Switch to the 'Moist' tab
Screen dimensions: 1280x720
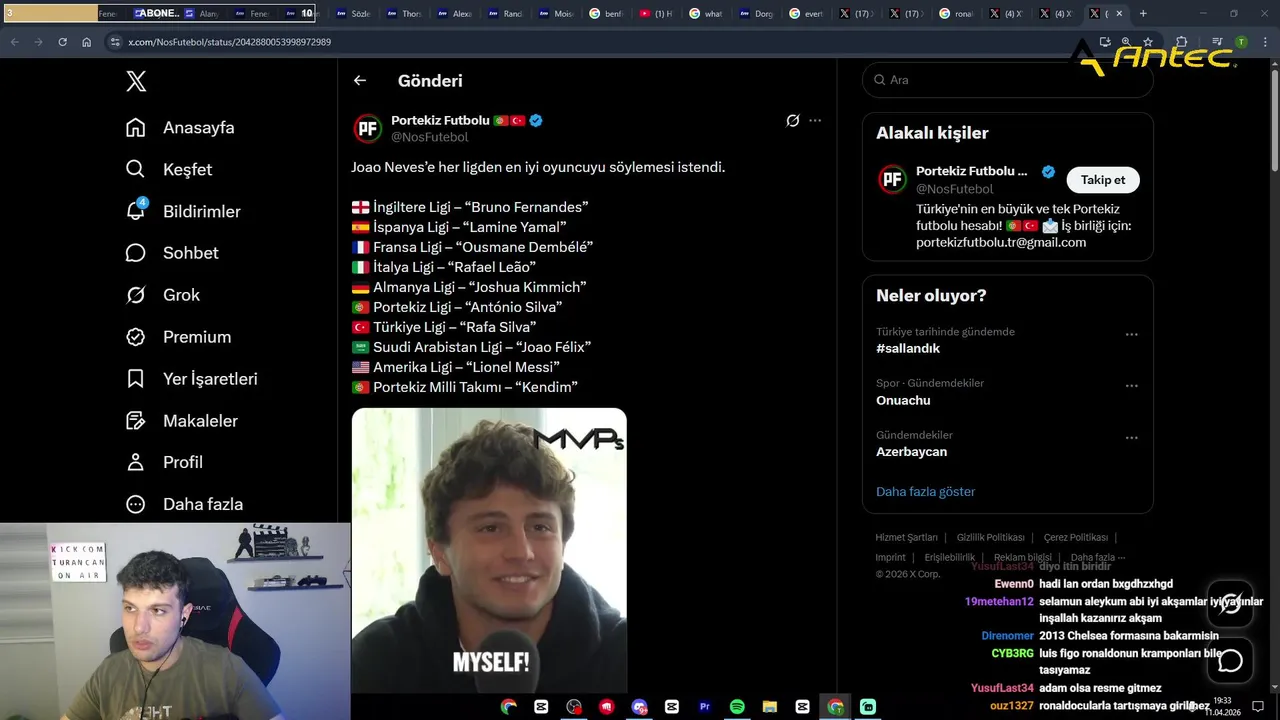pos(555,14)
